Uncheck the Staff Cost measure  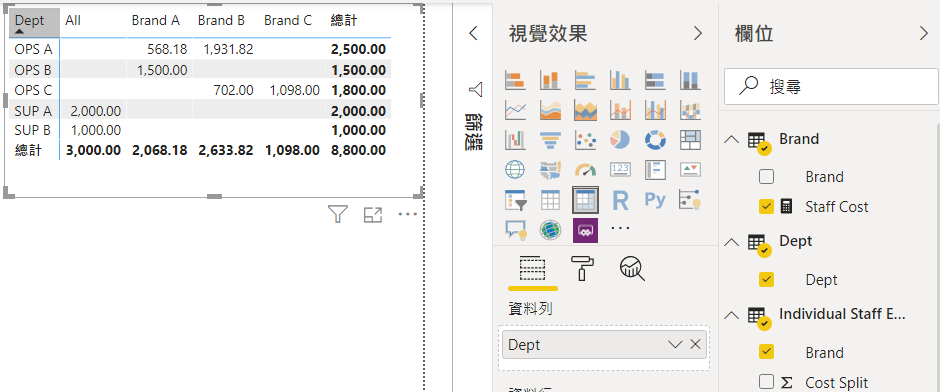(766, 207)
